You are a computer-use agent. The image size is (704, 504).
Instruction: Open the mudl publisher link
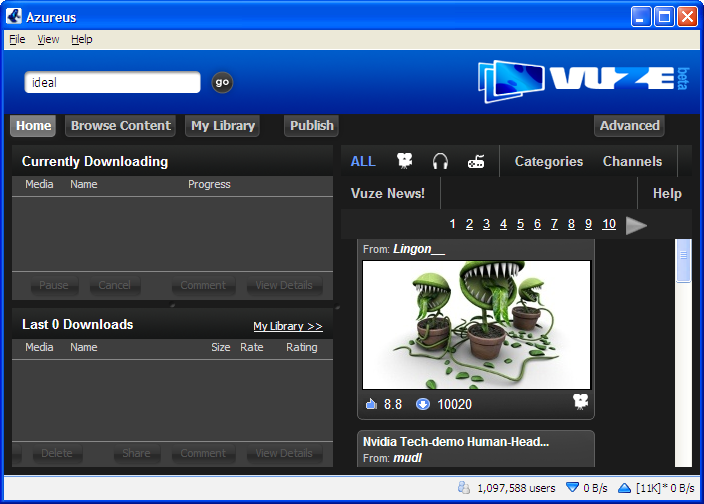(x=408, y=458)
